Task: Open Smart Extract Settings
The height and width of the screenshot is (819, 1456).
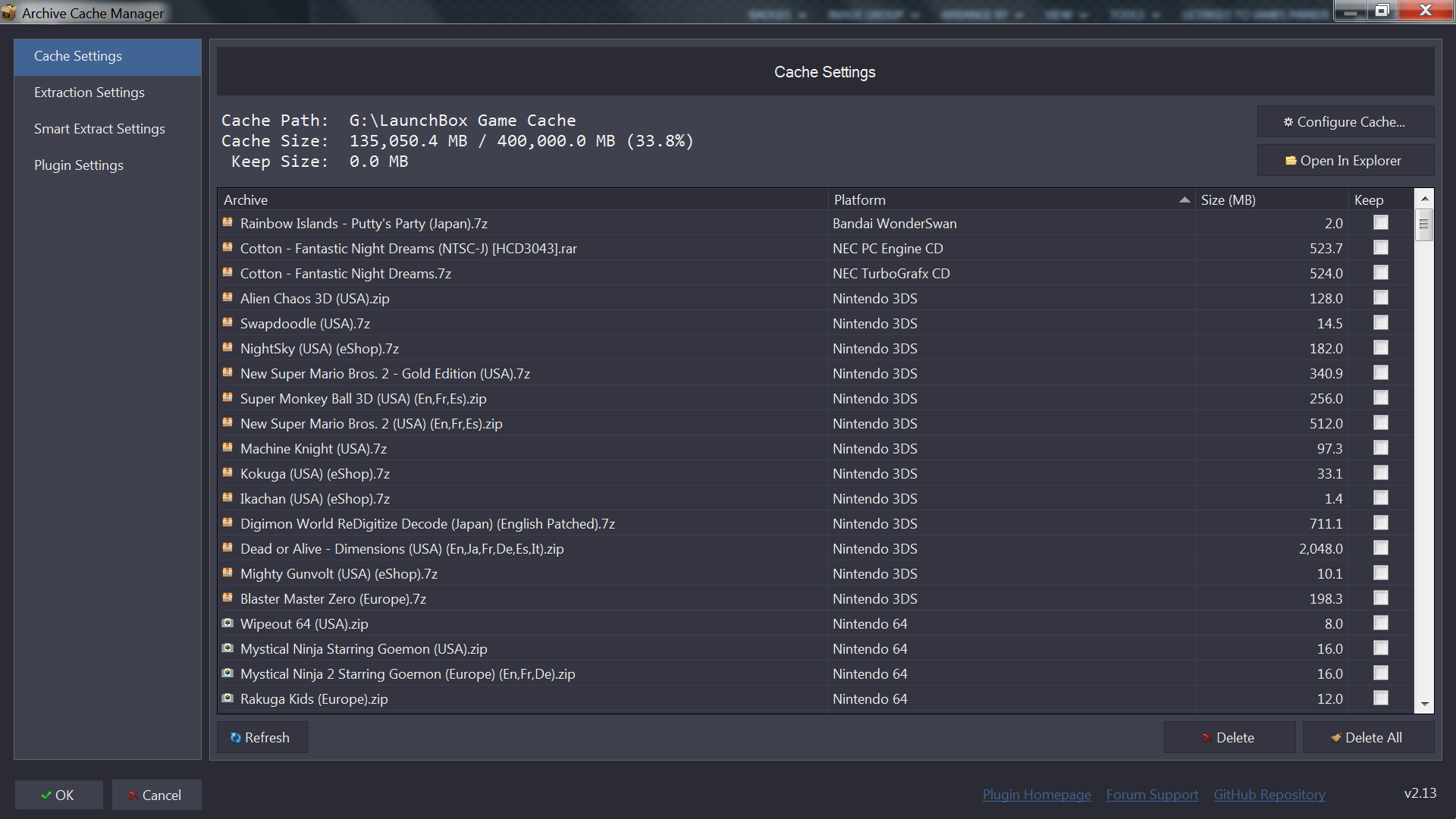Action: coord(108,129)
